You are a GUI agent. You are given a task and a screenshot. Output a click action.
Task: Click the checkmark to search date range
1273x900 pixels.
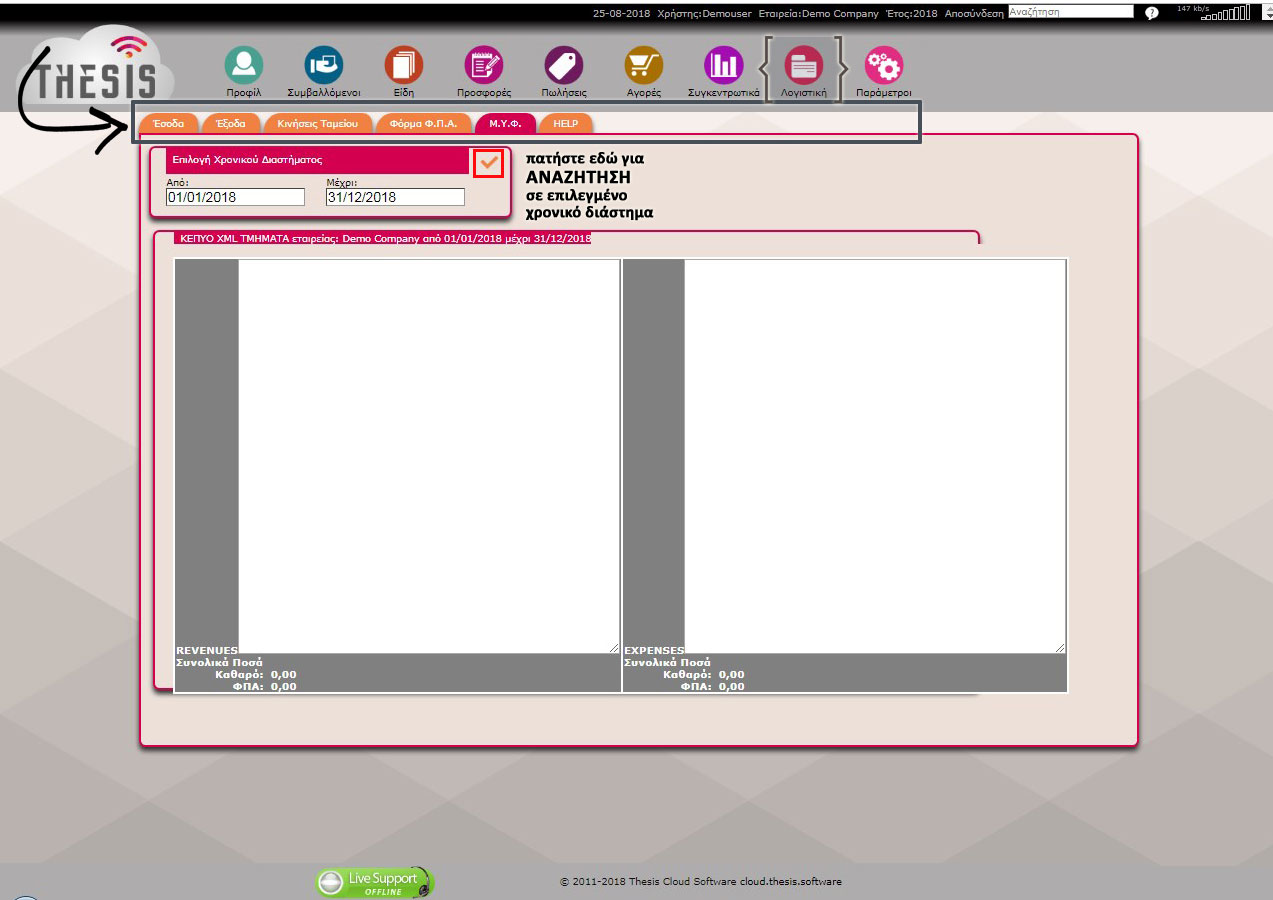click(x=488, y=164)
